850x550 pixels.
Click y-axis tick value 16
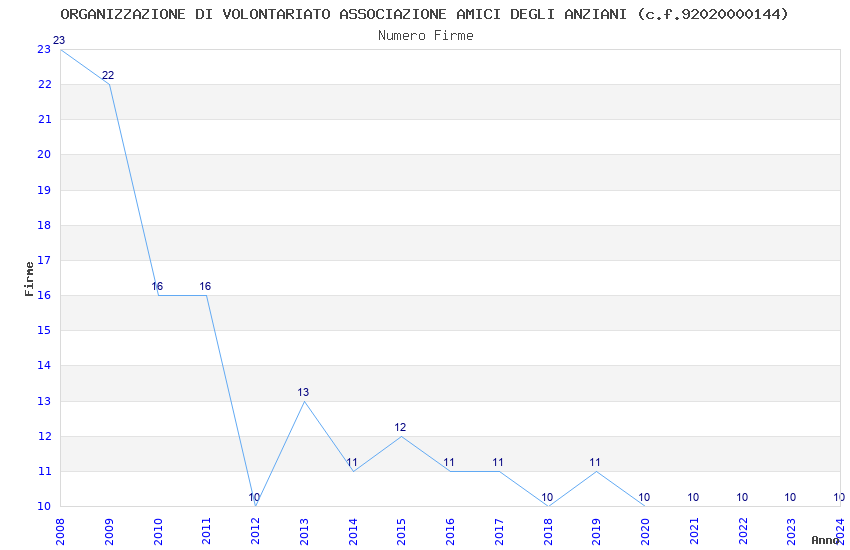click(x=44, y=295)
